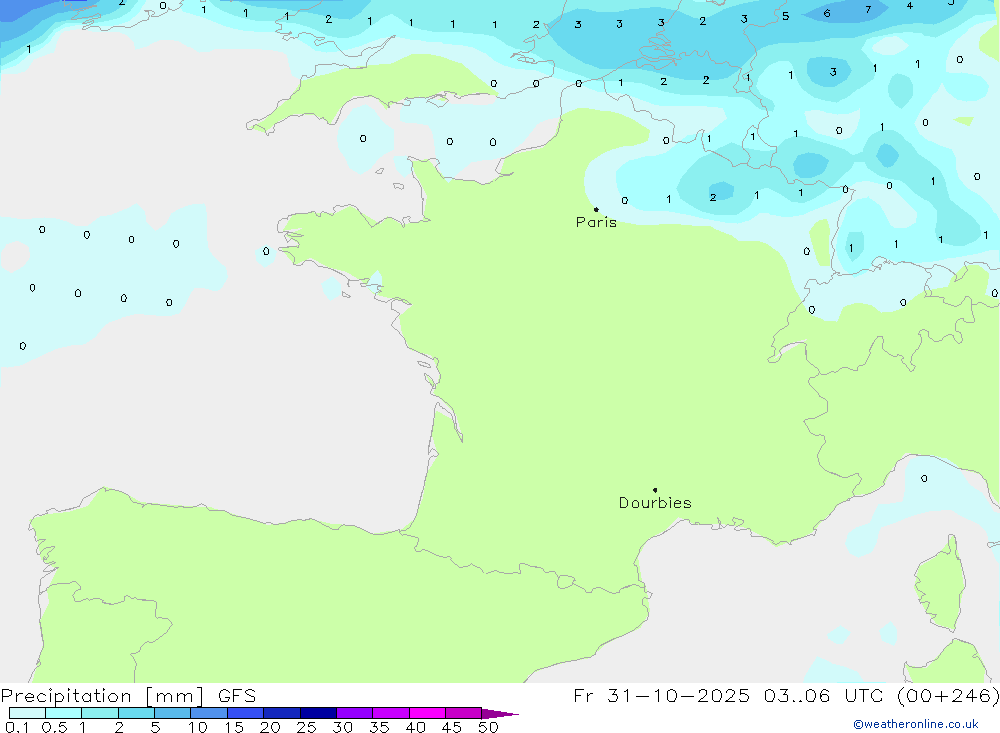Pick the 15–20 mm legend swatch
Viewport: 1000px width, 733px height.
(246, 713)
